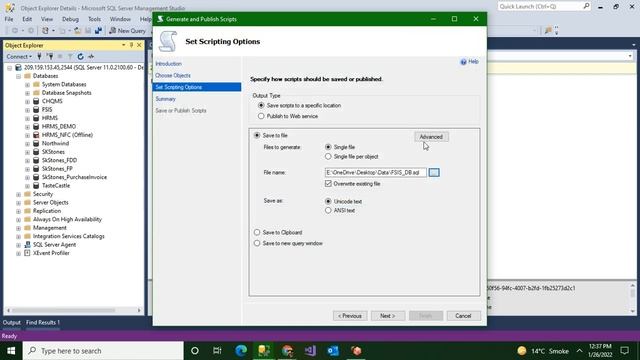Close the Object Explorer panel
Viewport: 640px width, 360px height.
(139, 45)
